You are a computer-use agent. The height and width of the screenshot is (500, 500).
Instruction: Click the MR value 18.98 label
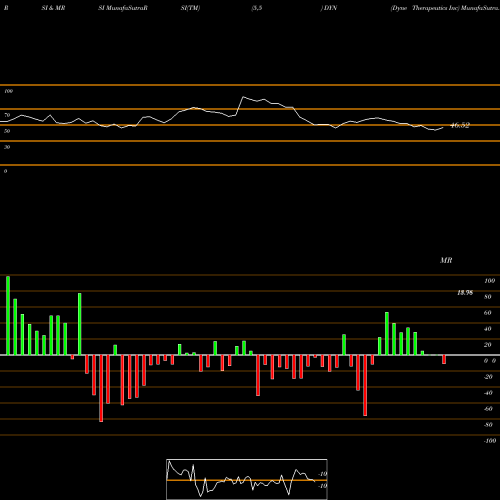pos(465,293)
